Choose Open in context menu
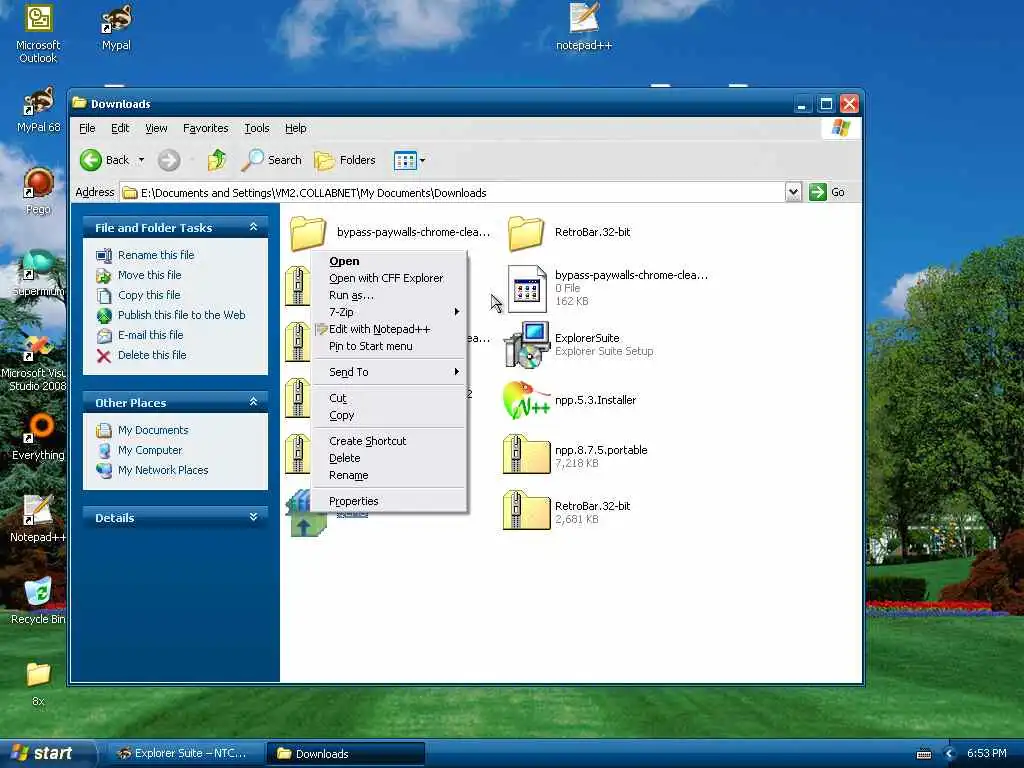1024x768 pixels. tap(389, 261)
